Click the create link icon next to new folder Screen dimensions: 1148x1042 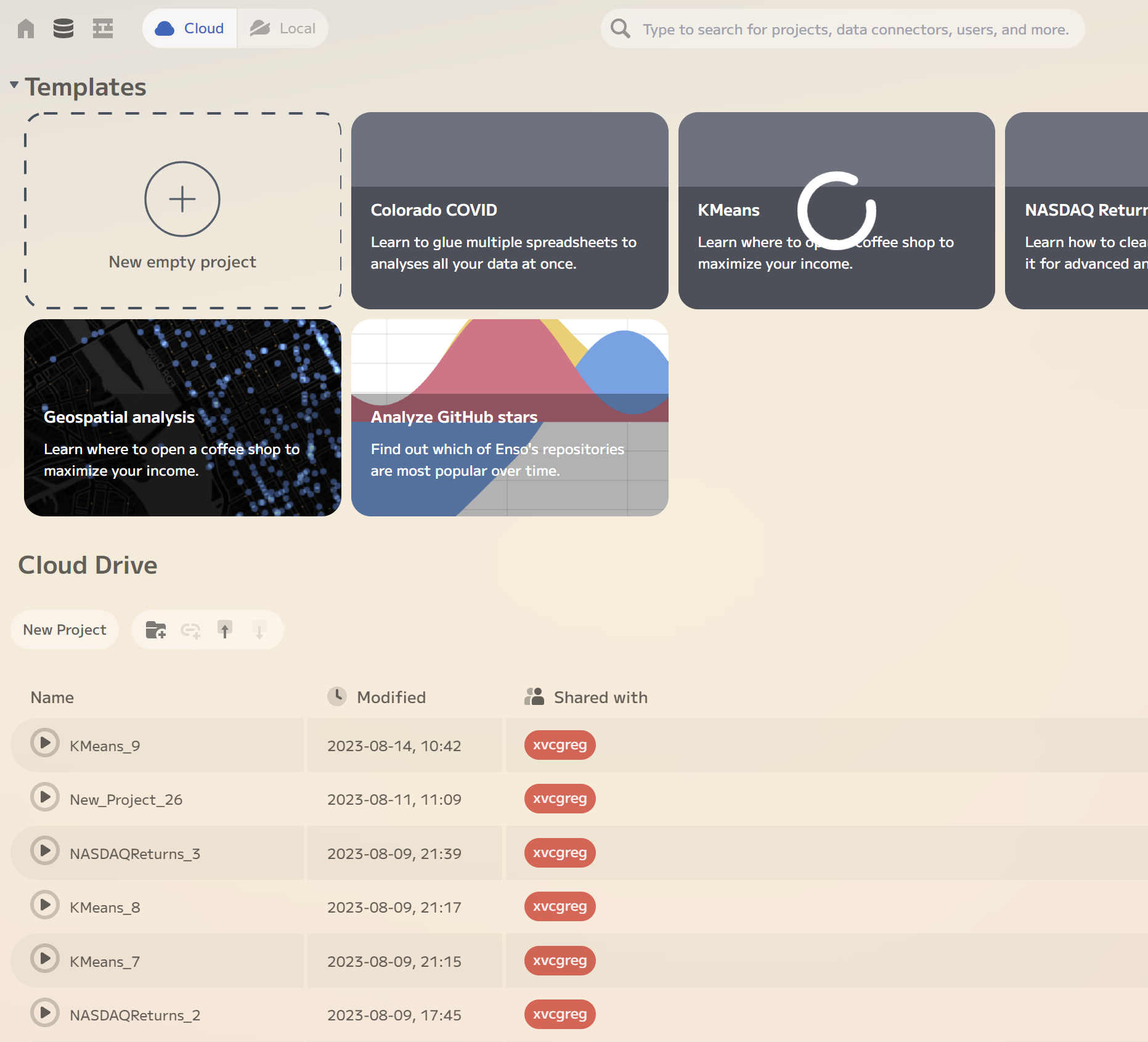[x=190, y=630]
